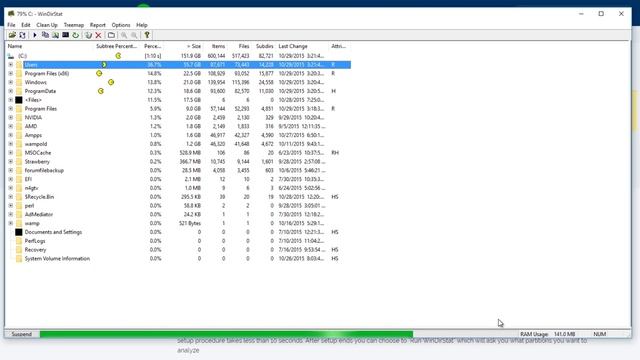The image size is (640, 360).
Task: Open the Edit menu
Action: pos(26,25)
